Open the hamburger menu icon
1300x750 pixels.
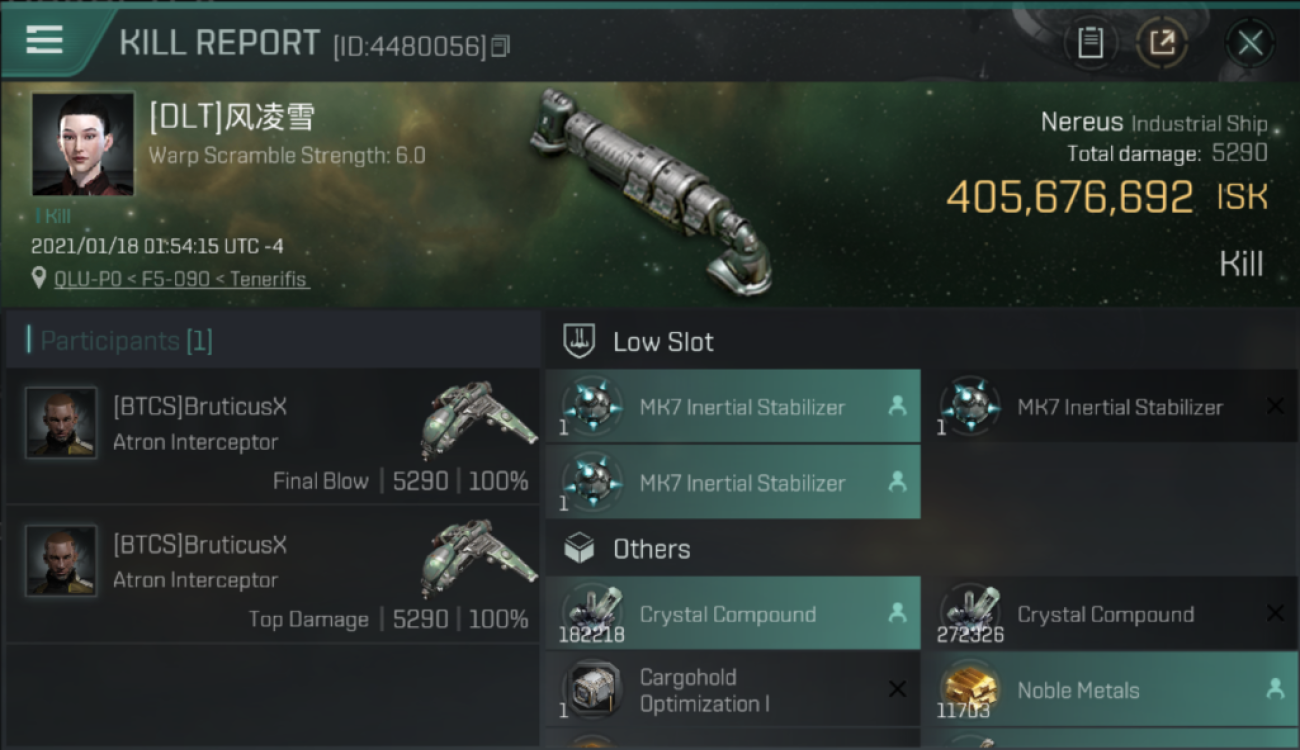[44, 40]
